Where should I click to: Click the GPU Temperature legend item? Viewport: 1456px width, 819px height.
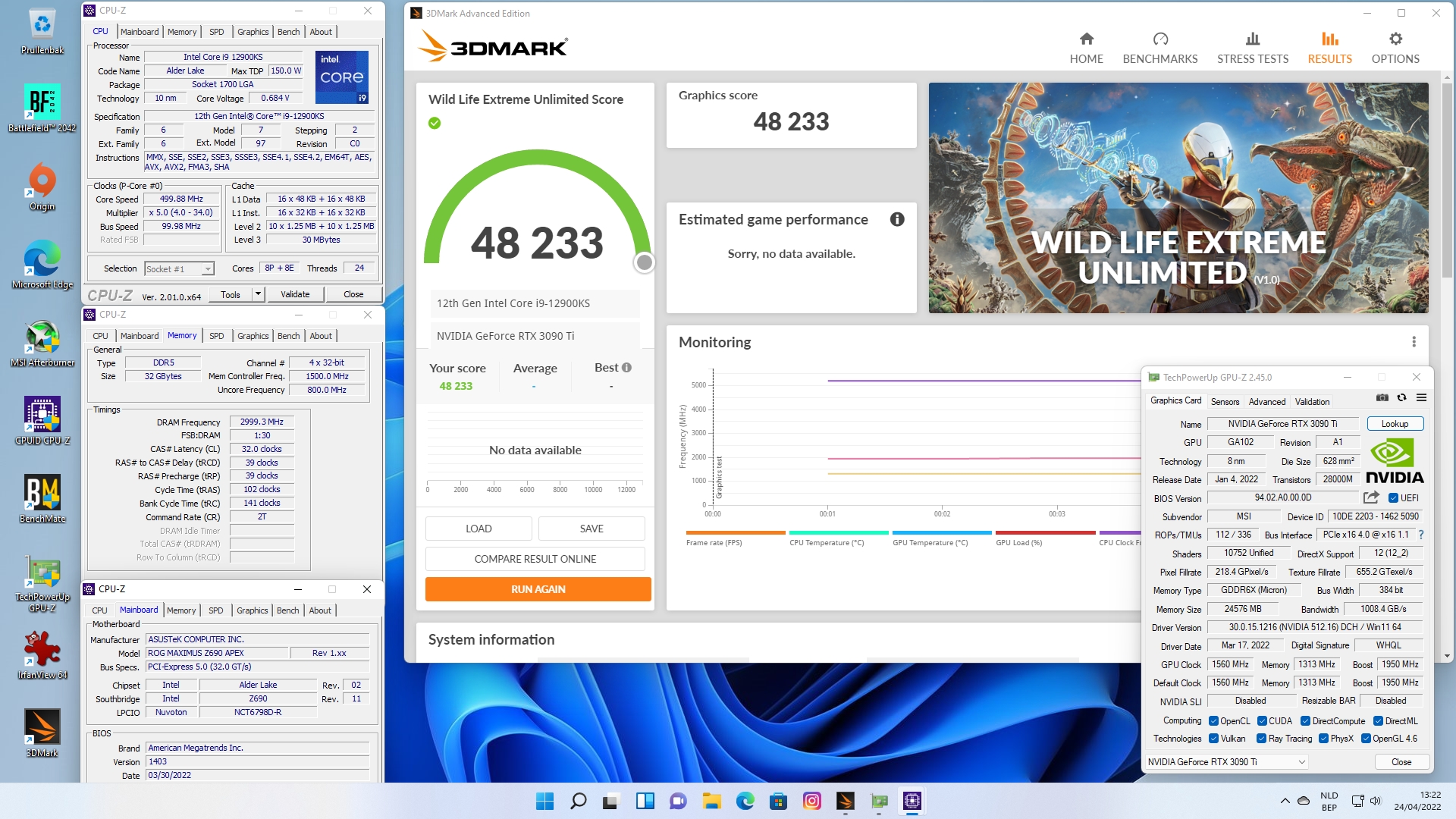coord(941,538)
